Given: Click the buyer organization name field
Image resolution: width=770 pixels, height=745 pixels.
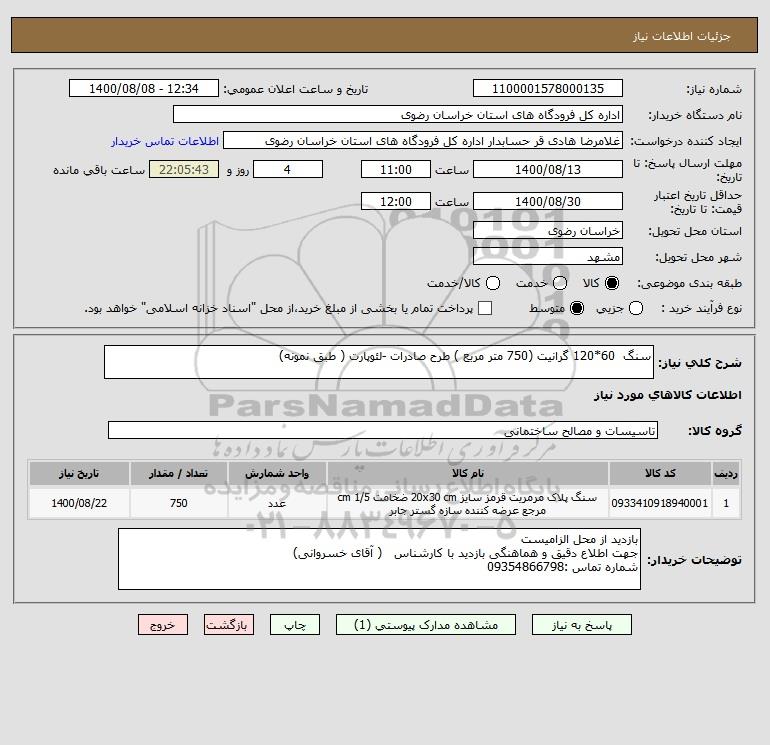Looking at the screenshot, I should 398,114.
